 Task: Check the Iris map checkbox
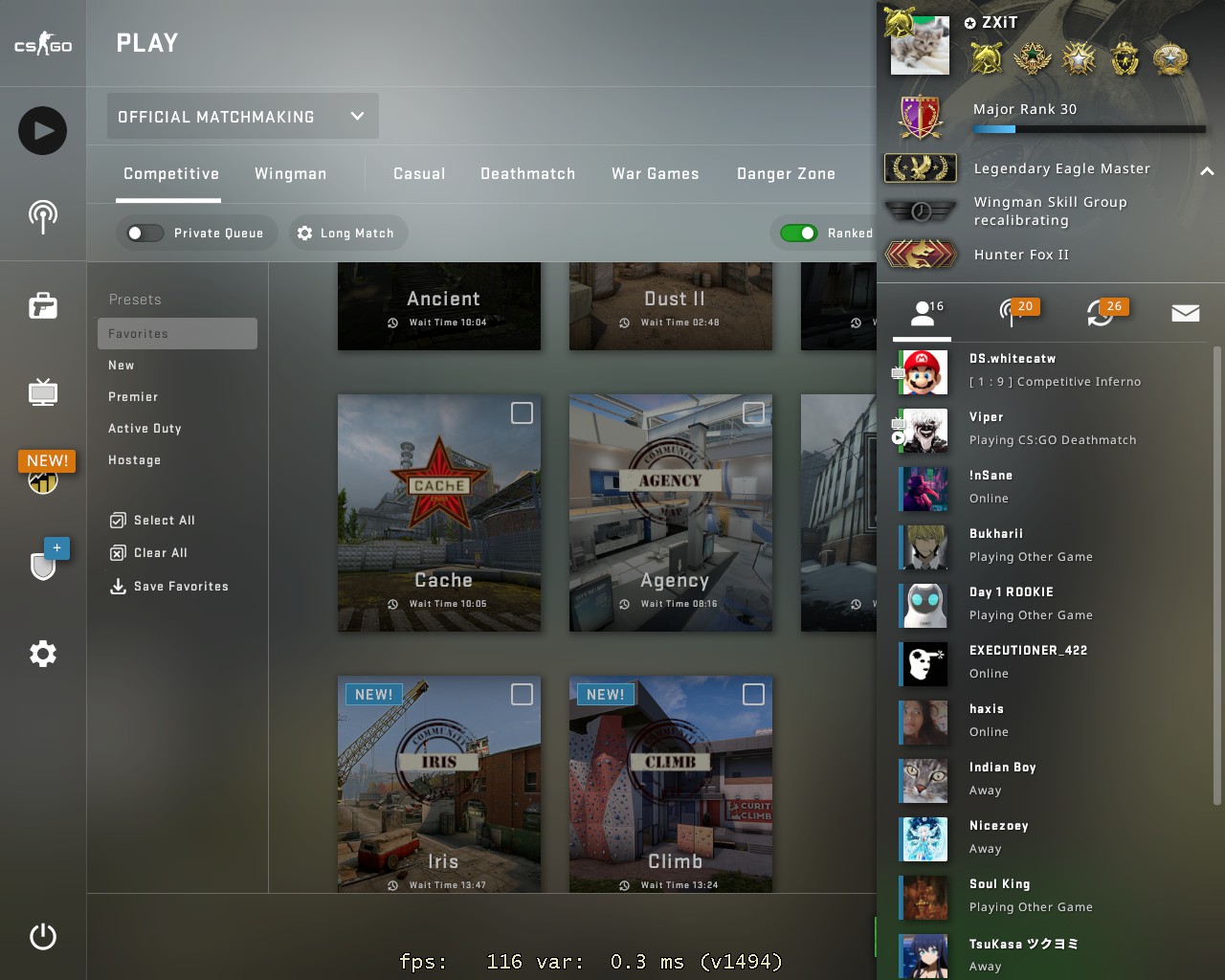point(522,694)
